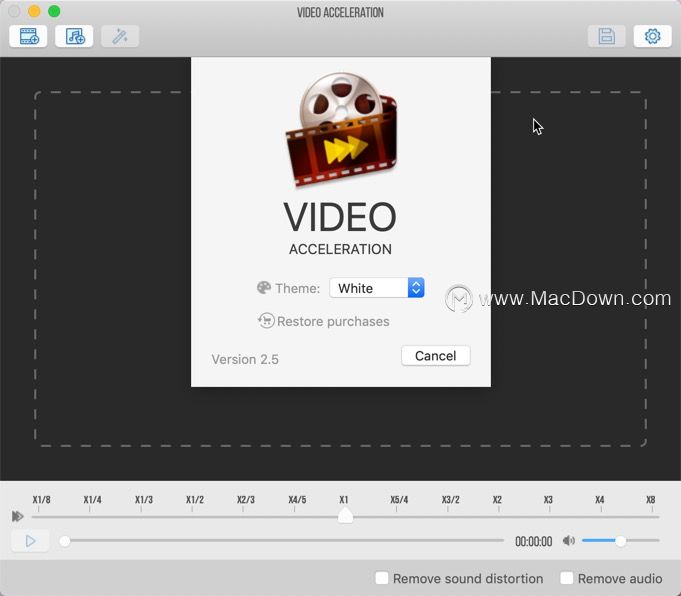Click the playback position slider handle
This screenshot has width=681, height=596.
[65, 541]
